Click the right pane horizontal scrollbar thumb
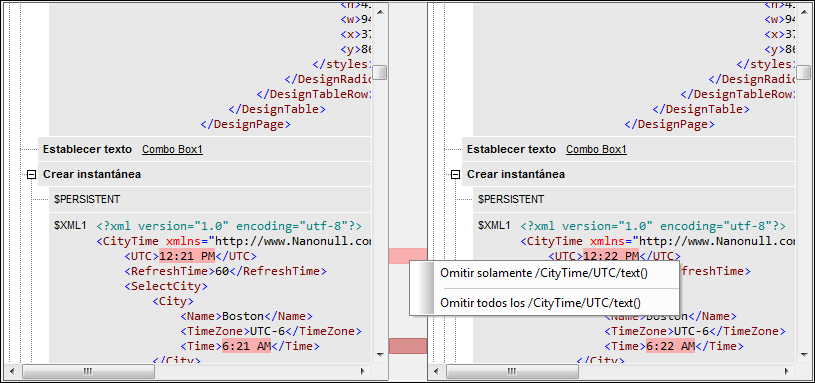815x383 pixels. point(512,372)
